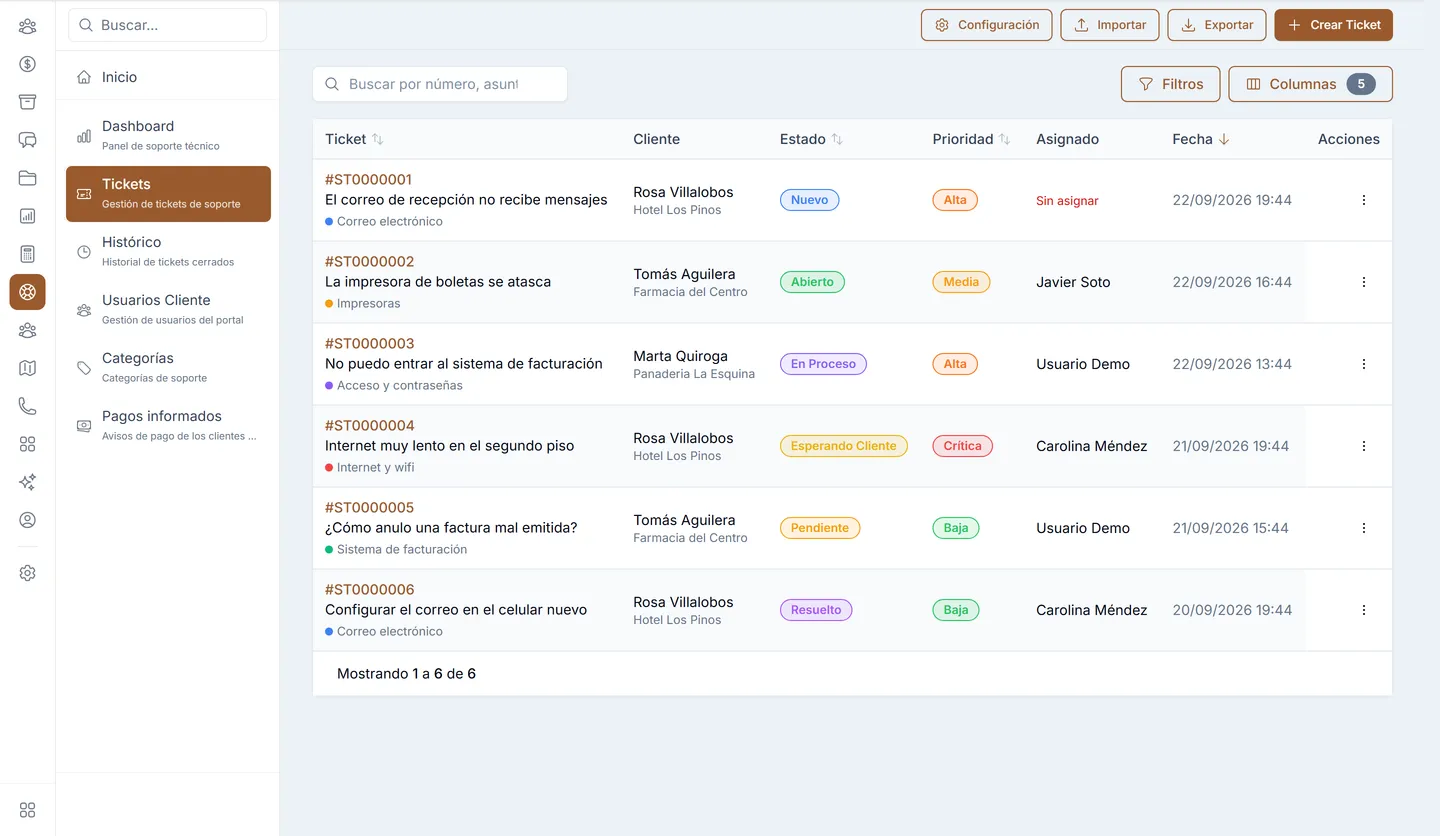Open Pagos informados in the sidebar

168,425
